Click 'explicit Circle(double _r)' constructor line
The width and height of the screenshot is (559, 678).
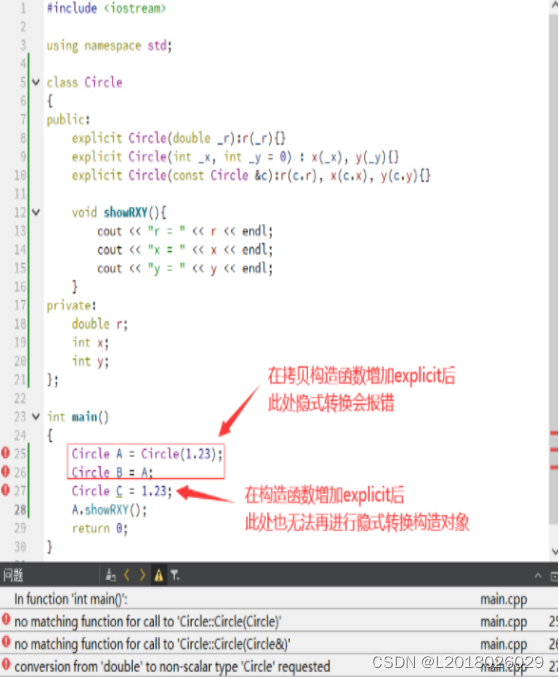pos(179,138)
